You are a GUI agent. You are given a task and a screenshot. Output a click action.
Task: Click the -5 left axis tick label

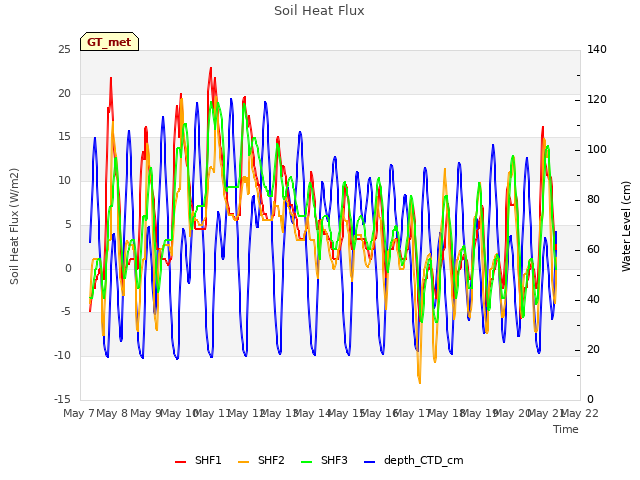(65, 312)
